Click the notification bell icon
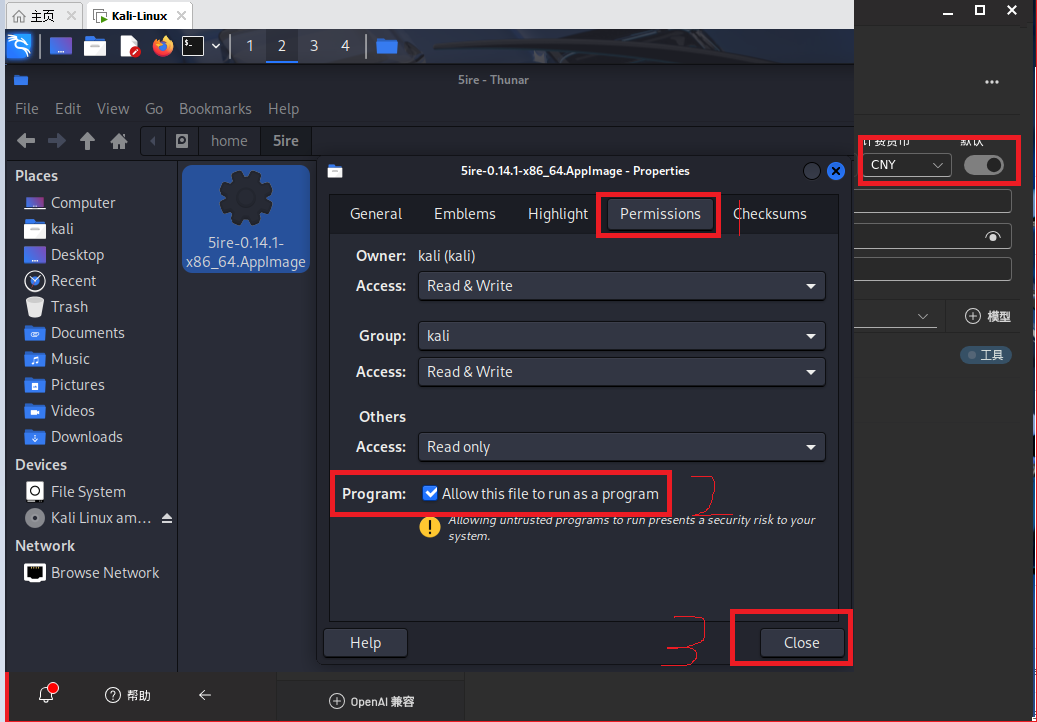The width and height of the screenshot is (1037, 722). (46, 695)
